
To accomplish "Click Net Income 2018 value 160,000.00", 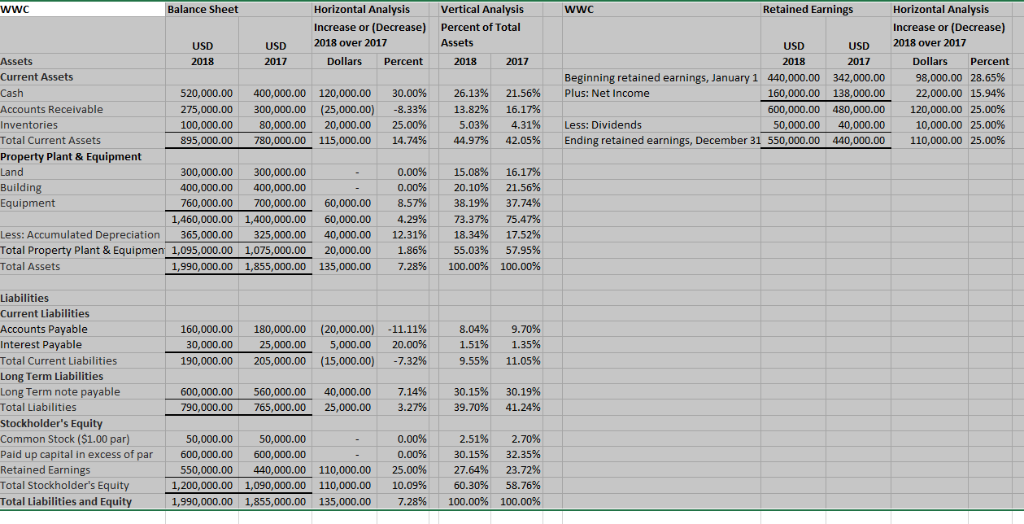I will tap(793, 93).
